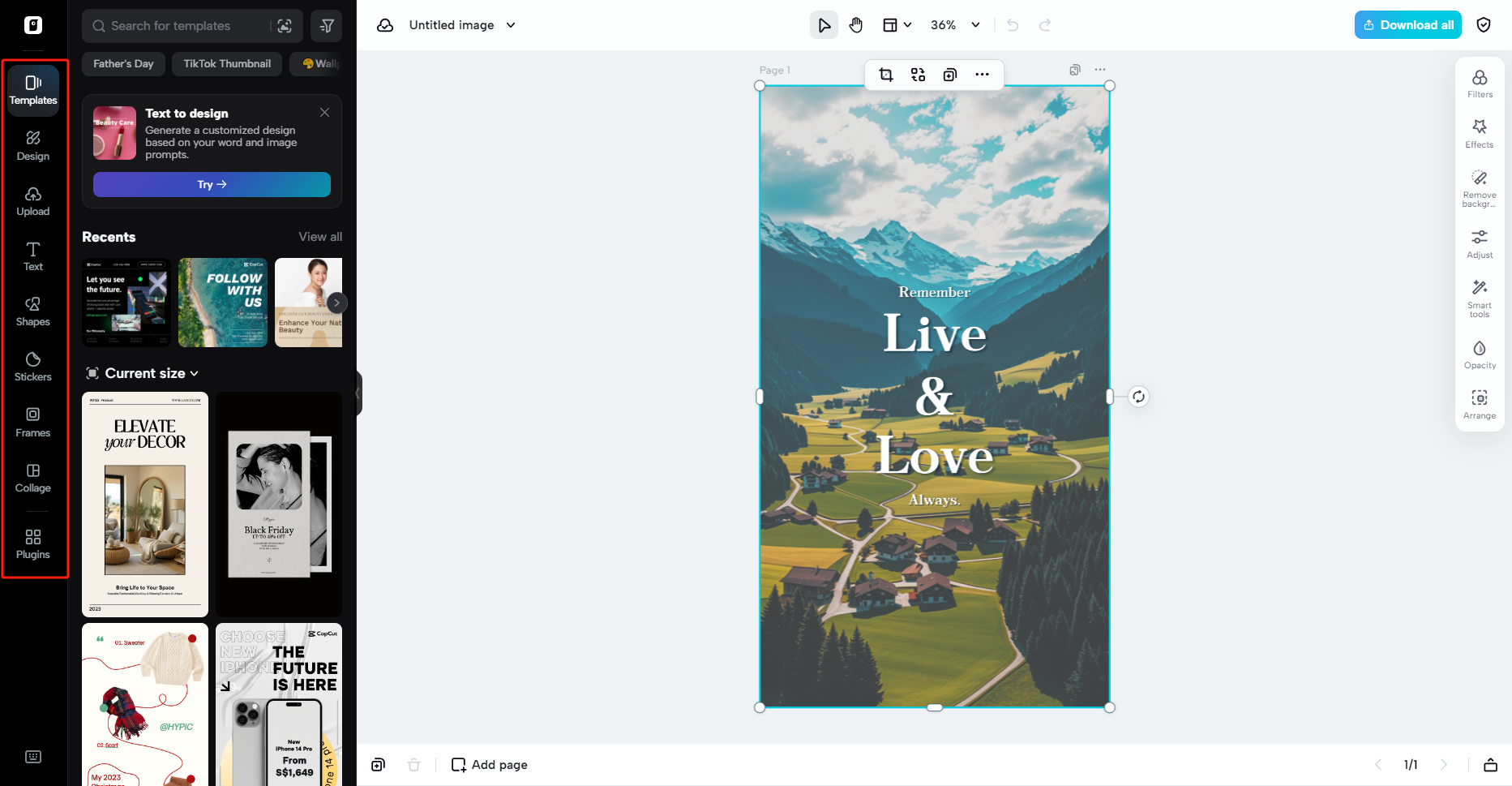The height and width of the screenshot is (786, 1512).
Task: Open the Filters panel
Action: [1480, 84]
